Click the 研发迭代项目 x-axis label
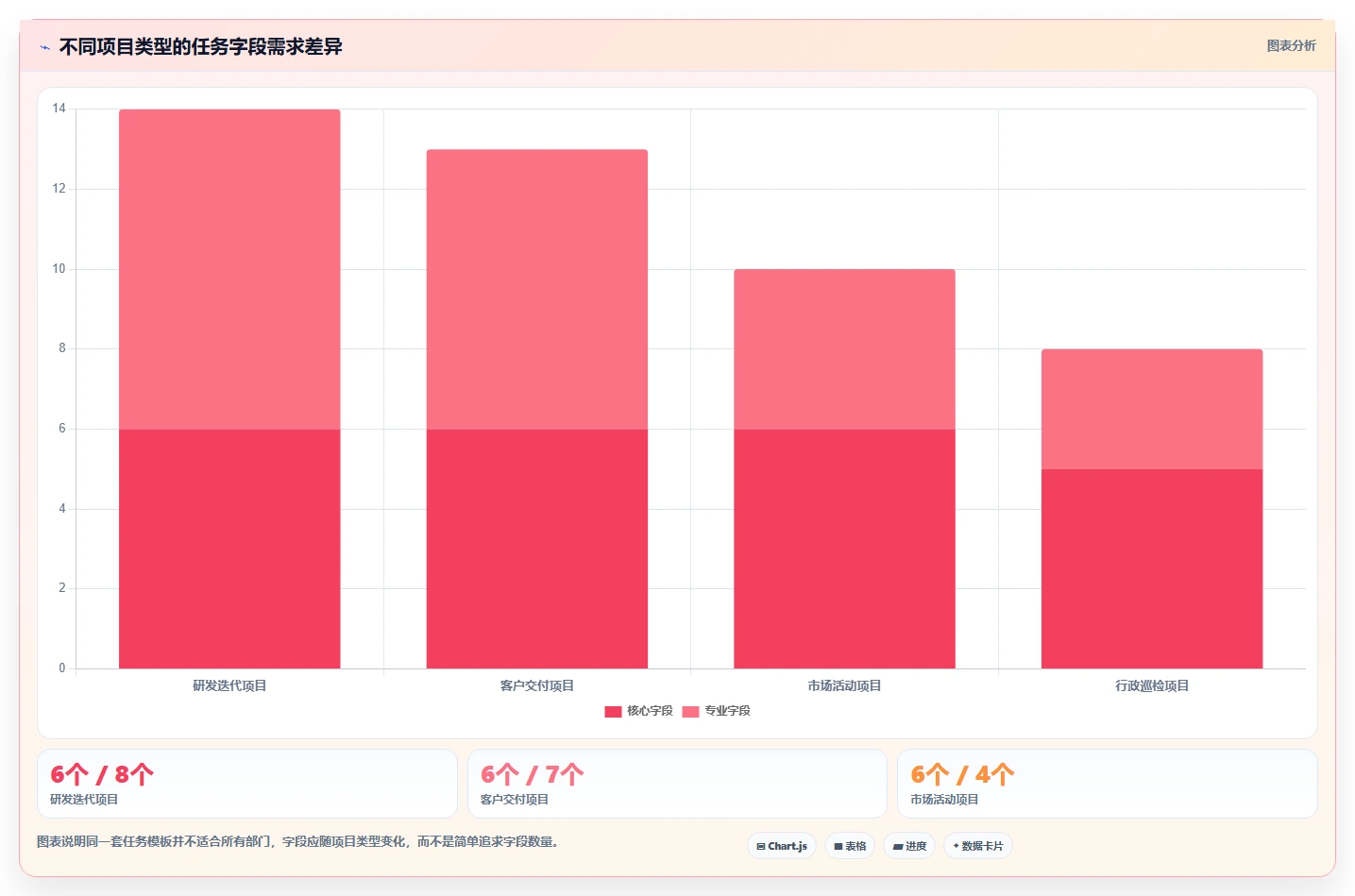This screenshot has width=1355, height=896. coord(229,685)
